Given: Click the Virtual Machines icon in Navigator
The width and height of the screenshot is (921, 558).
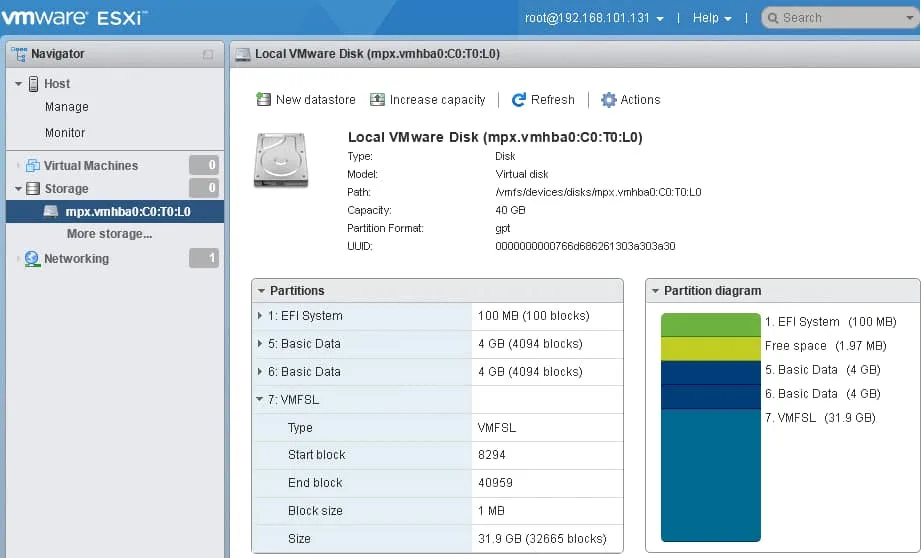Looking at the screenshot, I should click(x=33, y=166).
